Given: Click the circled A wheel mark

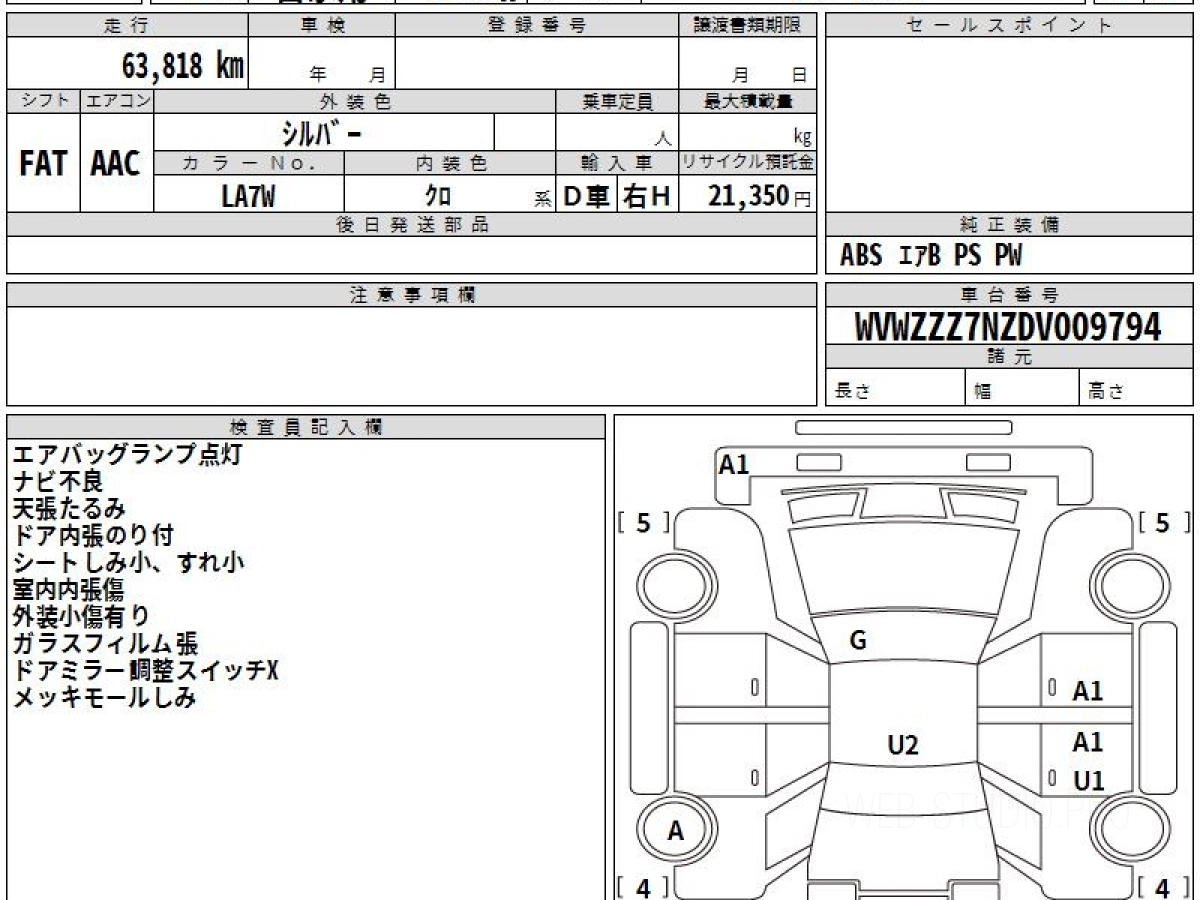Looking at the screenshot, I should pos(676,831).
